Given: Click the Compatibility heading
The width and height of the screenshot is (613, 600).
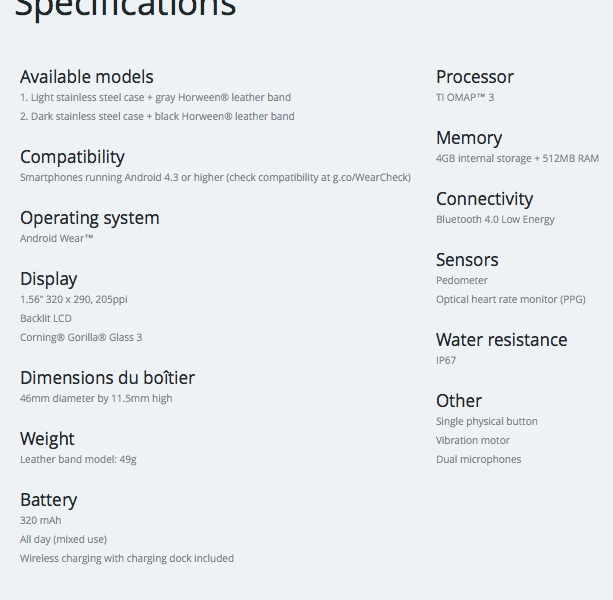Looking at the screenshot, I should click(x=72, y=156).
